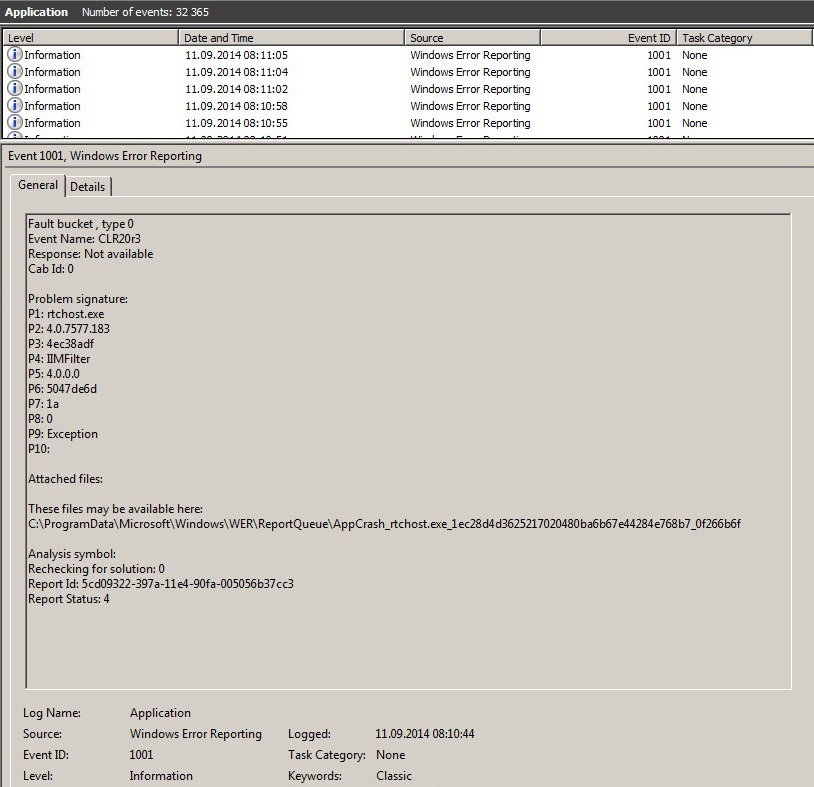Click the 'P3: 4ec38adf' line
This screenshot has height=787, width=814.
61,344
